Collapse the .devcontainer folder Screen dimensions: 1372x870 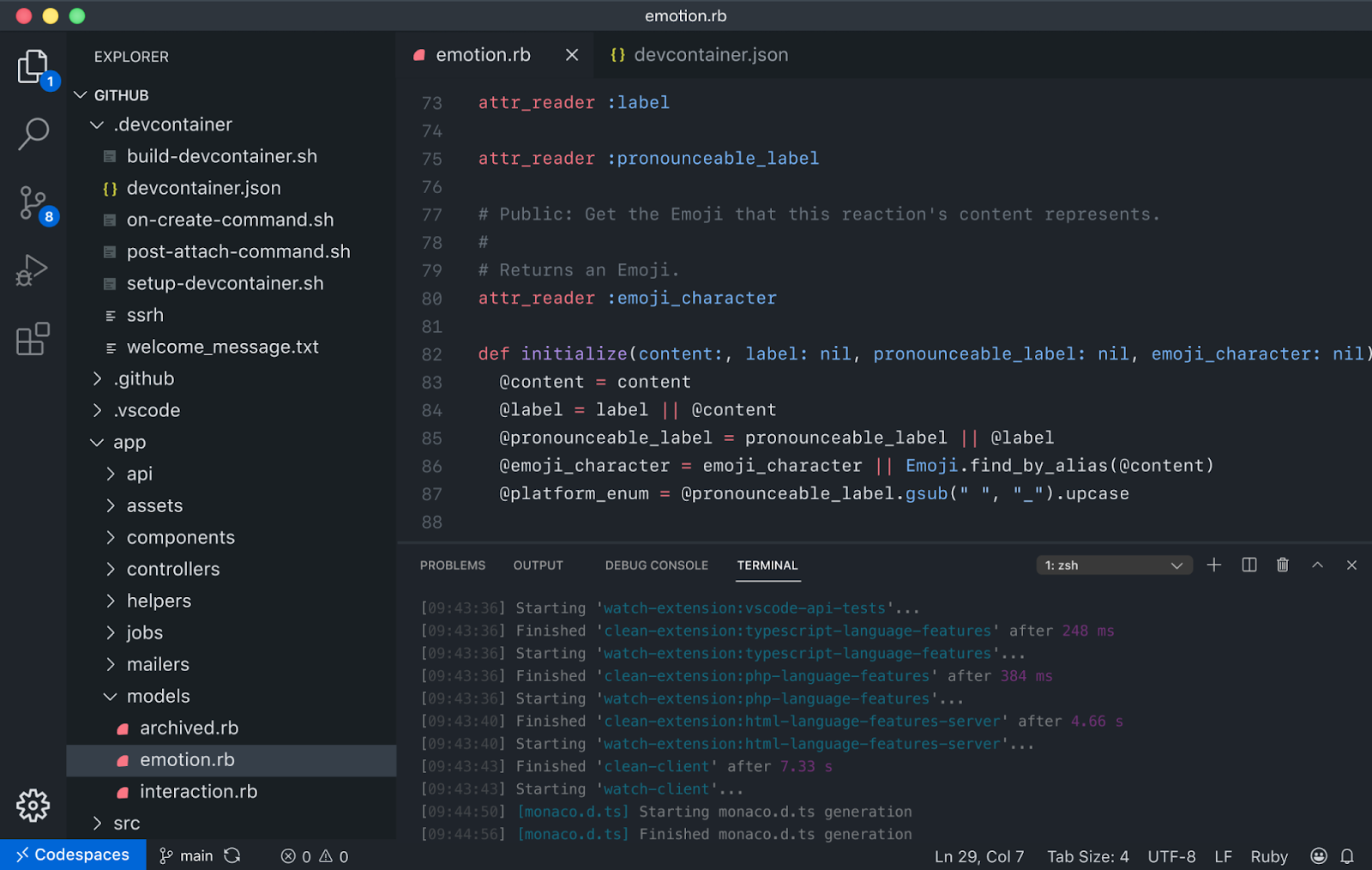(97, 125)
